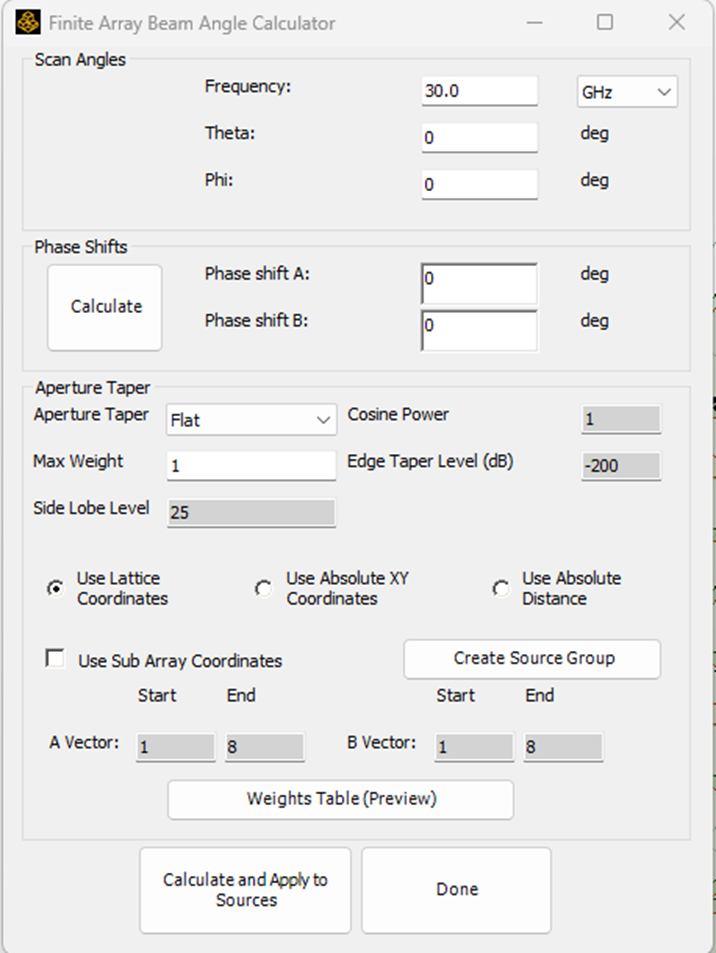
Task: Select the Phase shift A field
Action: pos(479,283)
